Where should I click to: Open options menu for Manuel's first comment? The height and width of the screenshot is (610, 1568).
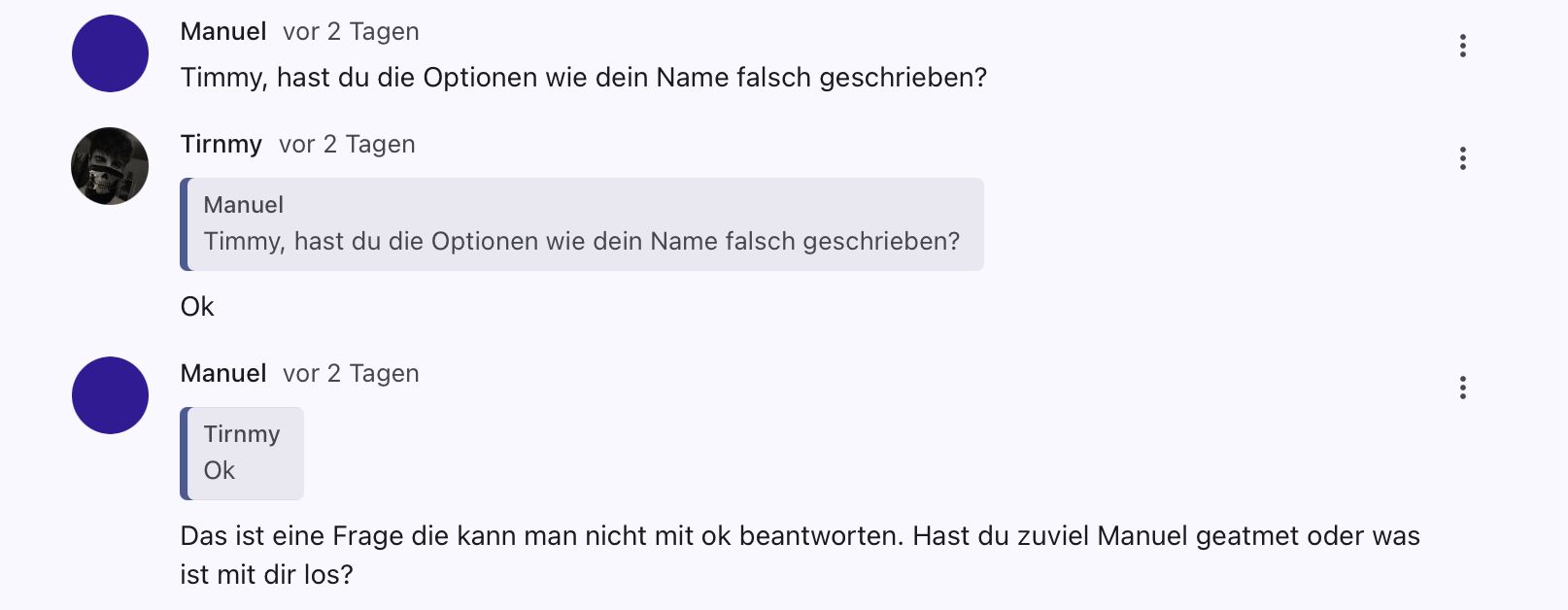coord(1462,46)
